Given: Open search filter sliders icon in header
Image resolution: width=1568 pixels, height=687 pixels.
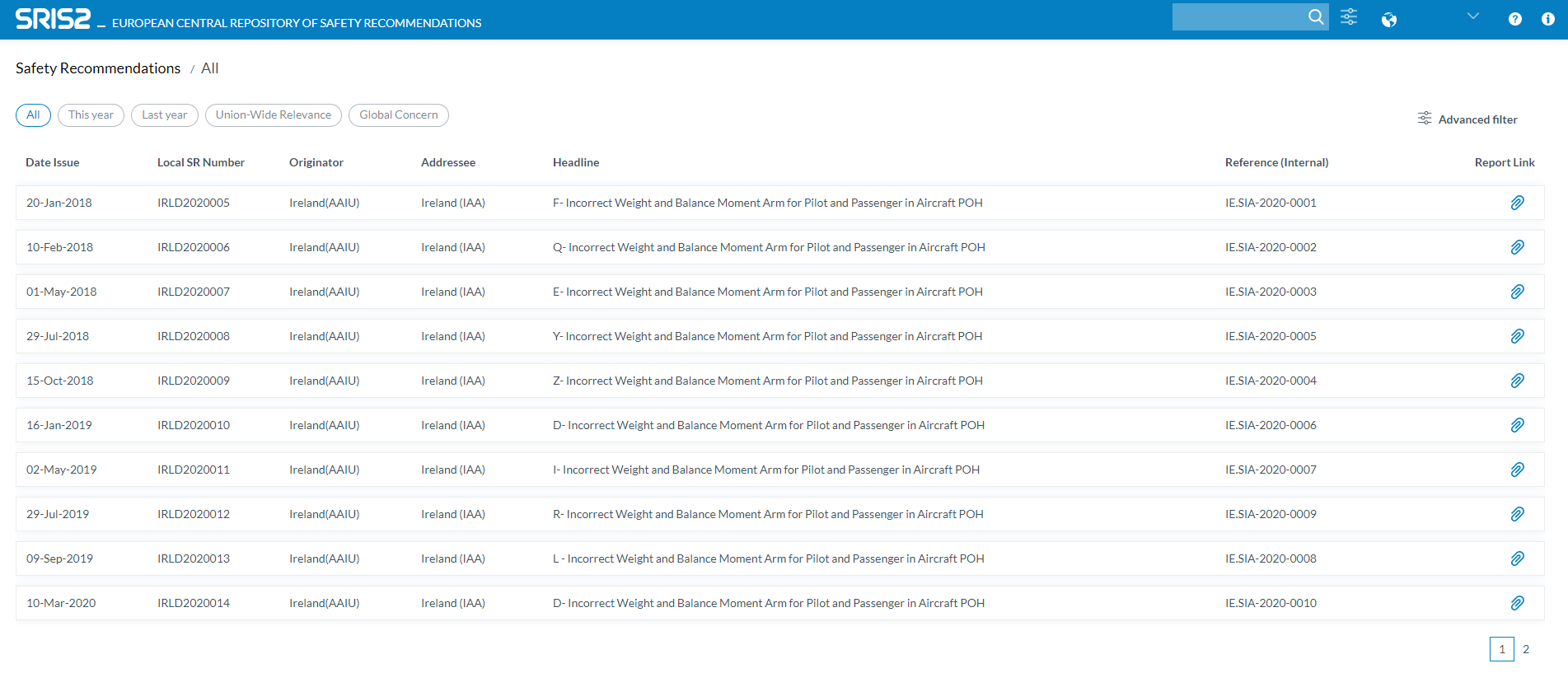Looking at the screenshot, I should [x=1349, y=17].
